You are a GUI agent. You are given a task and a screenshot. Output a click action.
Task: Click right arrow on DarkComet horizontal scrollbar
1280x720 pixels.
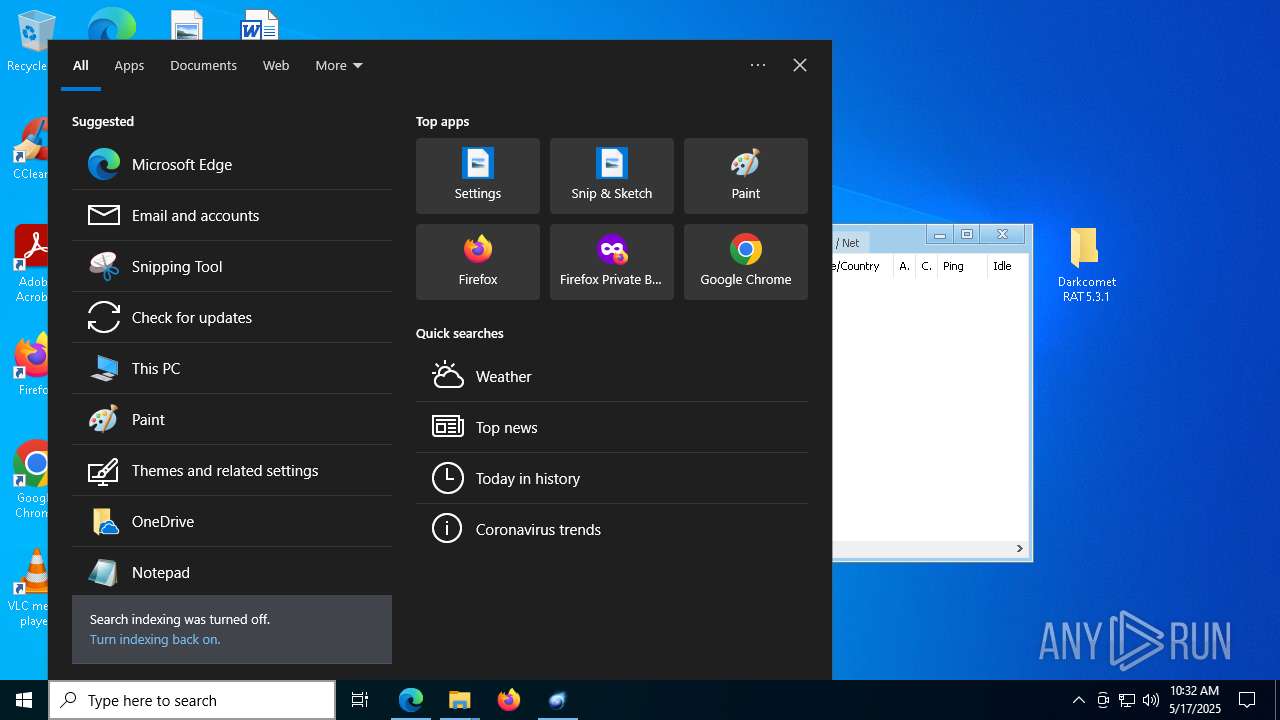coord(1020,548)
